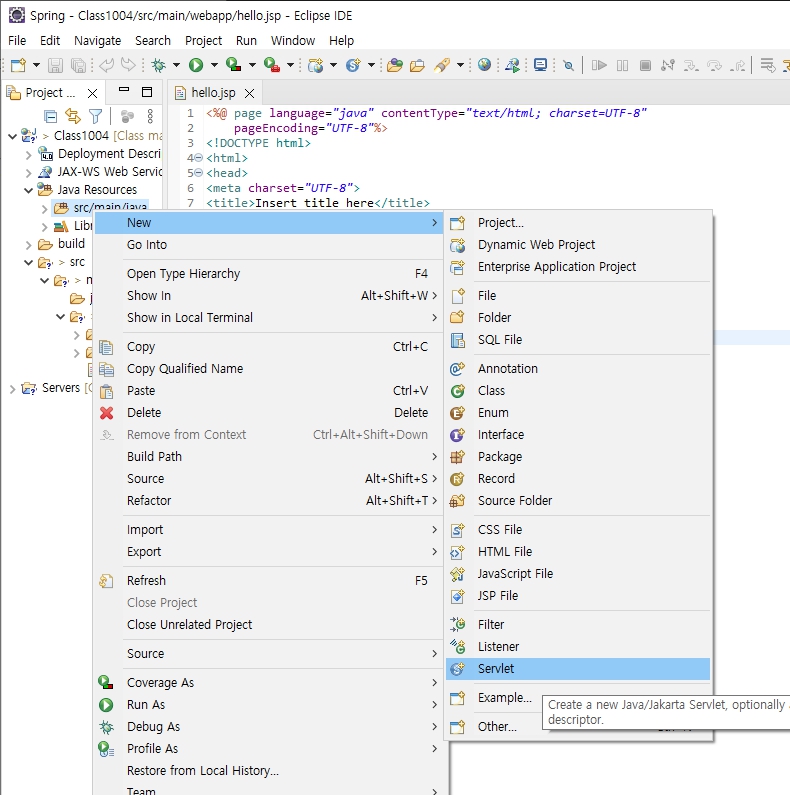Click the New Servlet toolbar icon
Image resolution: width=790 pixels, height=795 pixels.
(x=353, y=65)
